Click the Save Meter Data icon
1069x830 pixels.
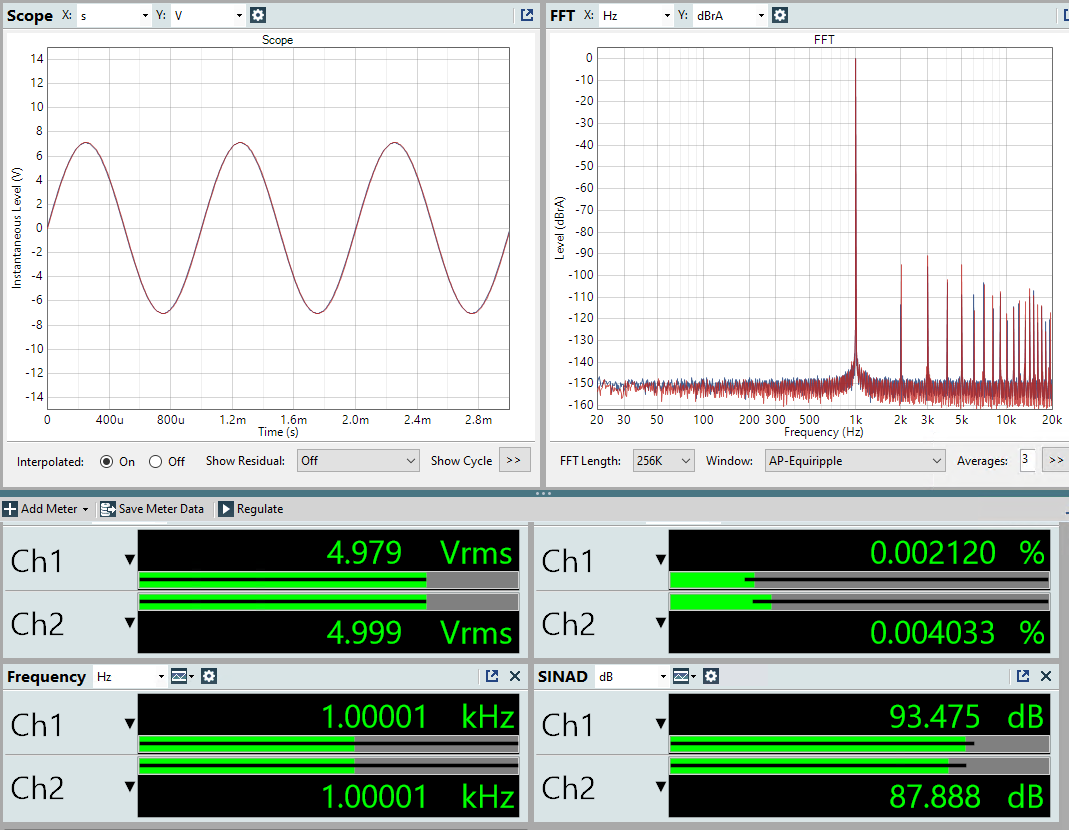108,509
